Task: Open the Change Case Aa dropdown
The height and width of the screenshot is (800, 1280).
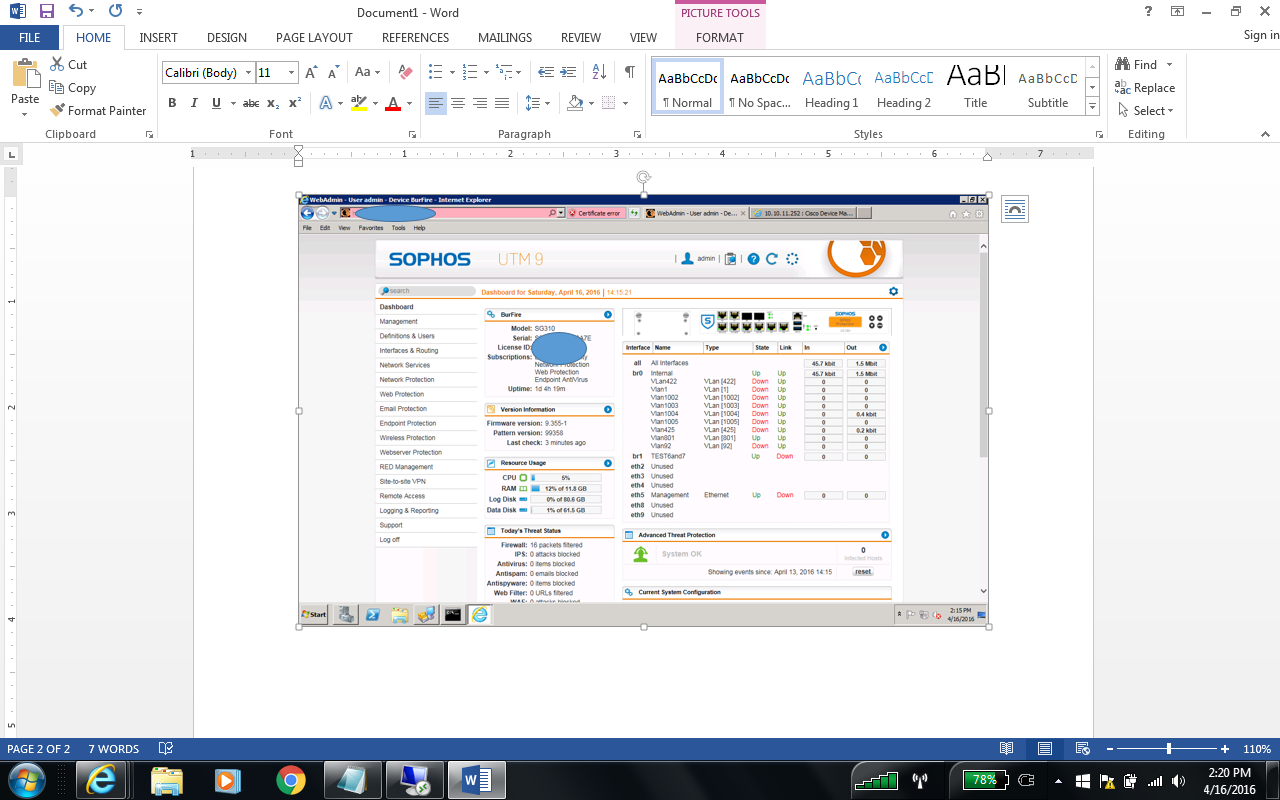Action: click(368, 72)
